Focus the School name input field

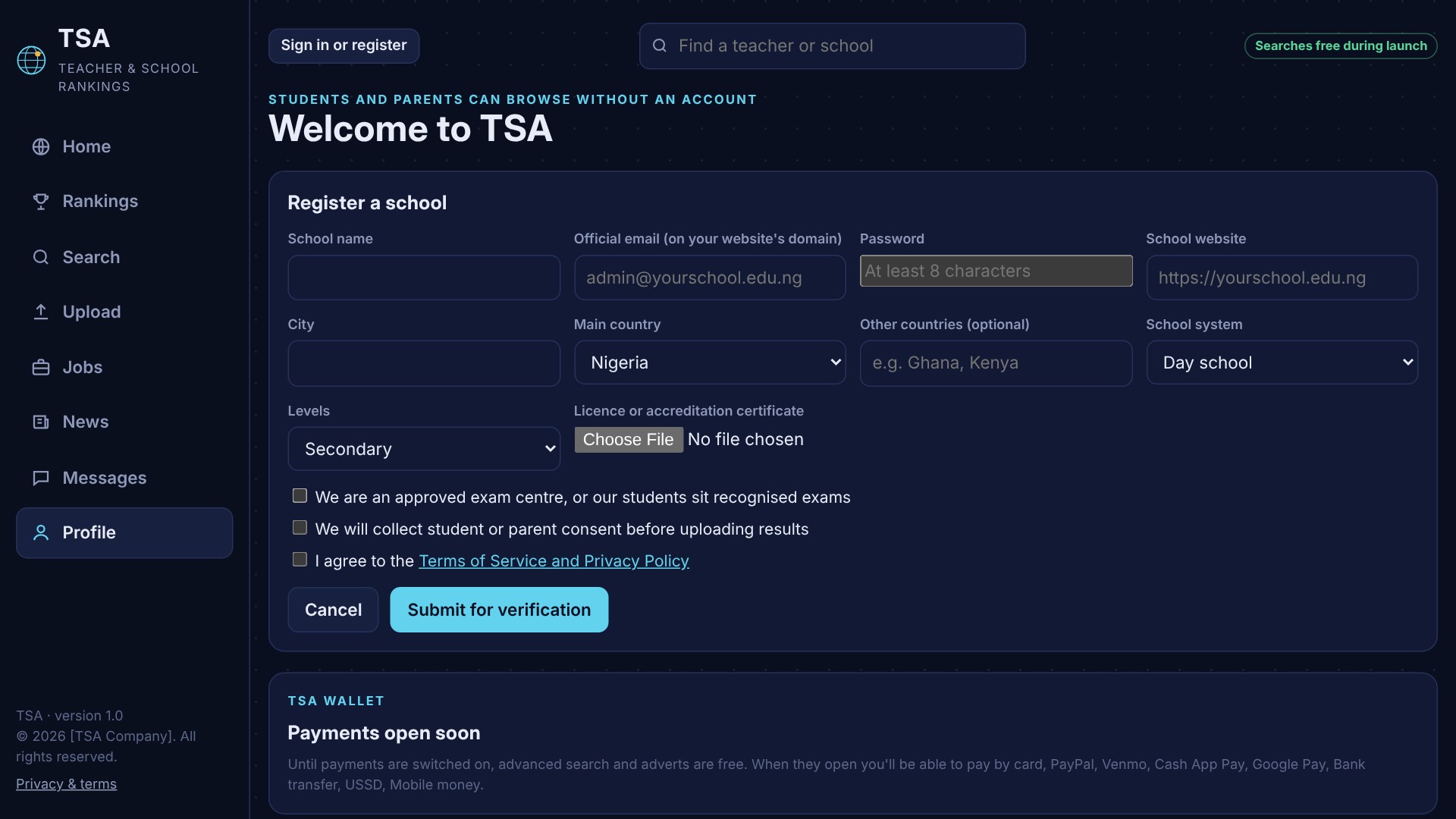tap(424, 278)
